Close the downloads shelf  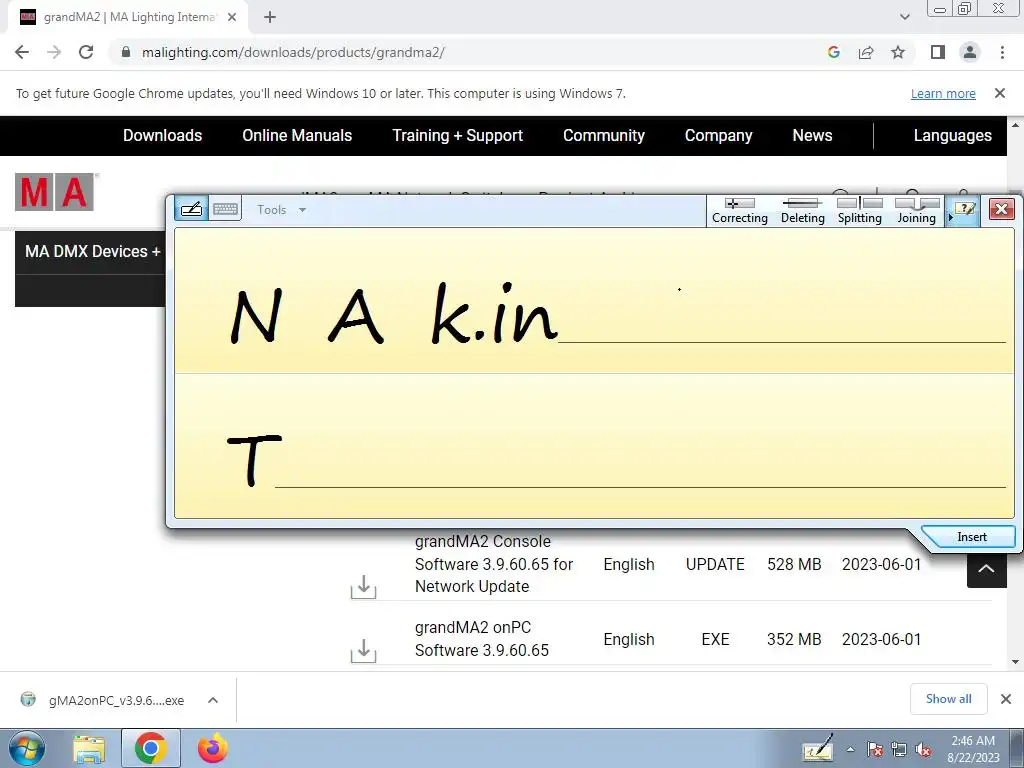coord(1006,699)
